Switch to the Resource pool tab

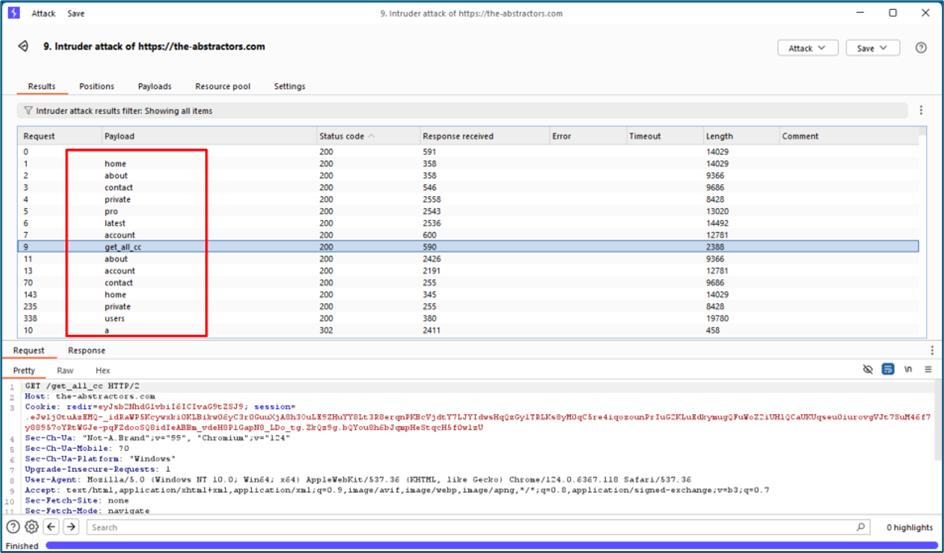[x=223, y=86]
